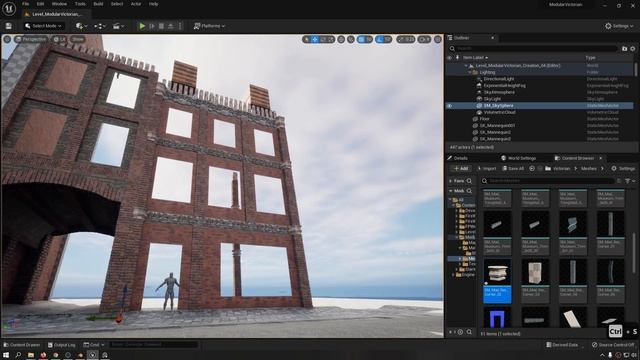Click the Content Browser asset search field
This screenshot has height=360, width=640.
(547, 181)
